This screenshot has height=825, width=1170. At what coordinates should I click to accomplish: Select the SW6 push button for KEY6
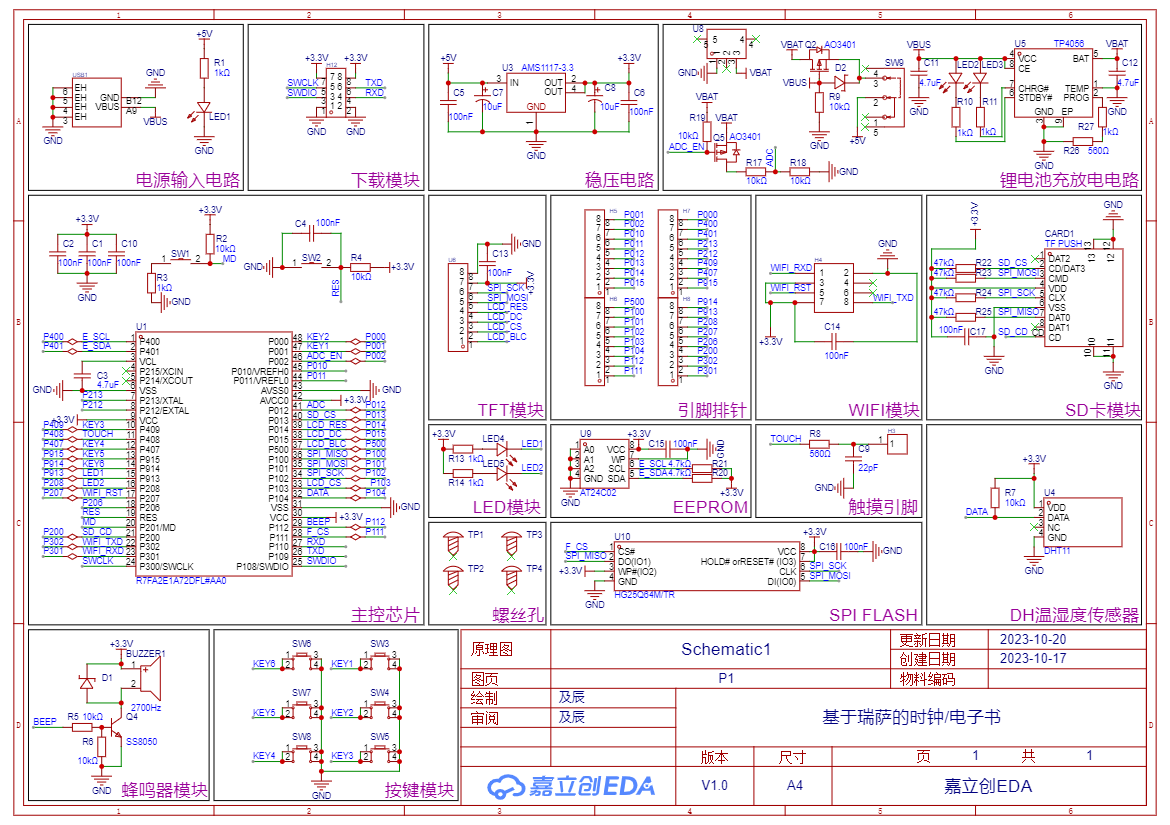[301, 659]
